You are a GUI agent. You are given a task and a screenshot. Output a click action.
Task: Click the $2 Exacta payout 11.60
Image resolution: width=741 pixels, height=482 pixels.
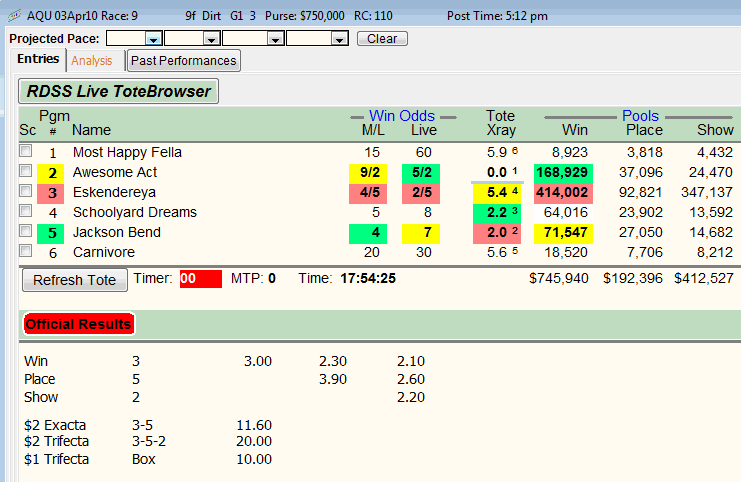pyautogui.click(x=254, y=425)
